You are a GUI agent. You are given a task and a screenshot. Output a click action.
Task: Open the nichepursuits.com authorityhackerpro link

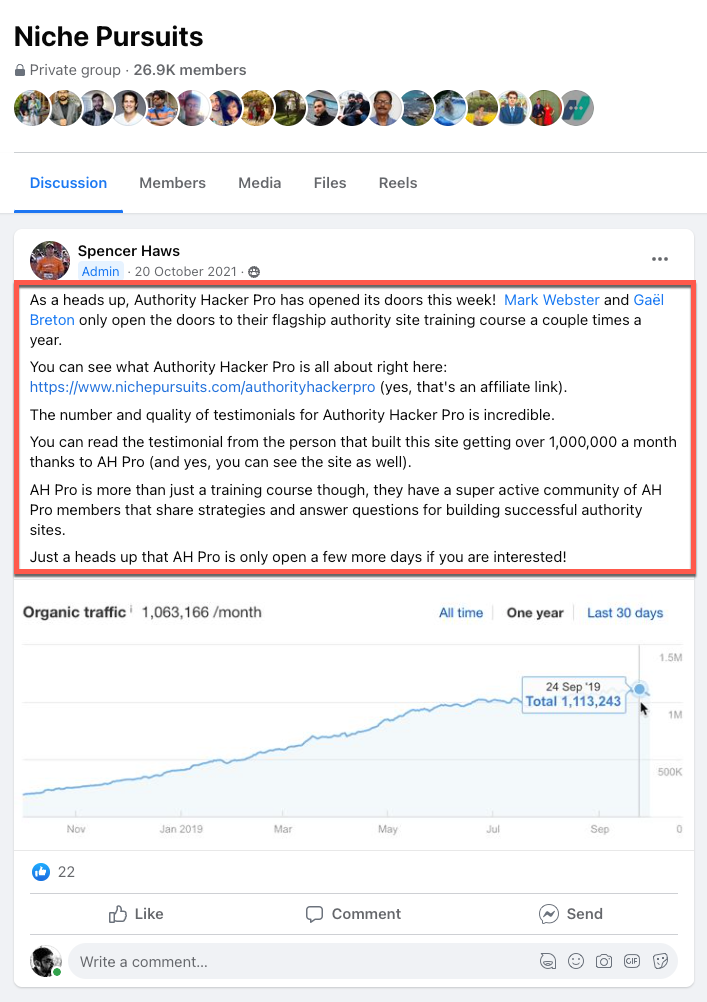pyautogui.click(x=202, y=387)
